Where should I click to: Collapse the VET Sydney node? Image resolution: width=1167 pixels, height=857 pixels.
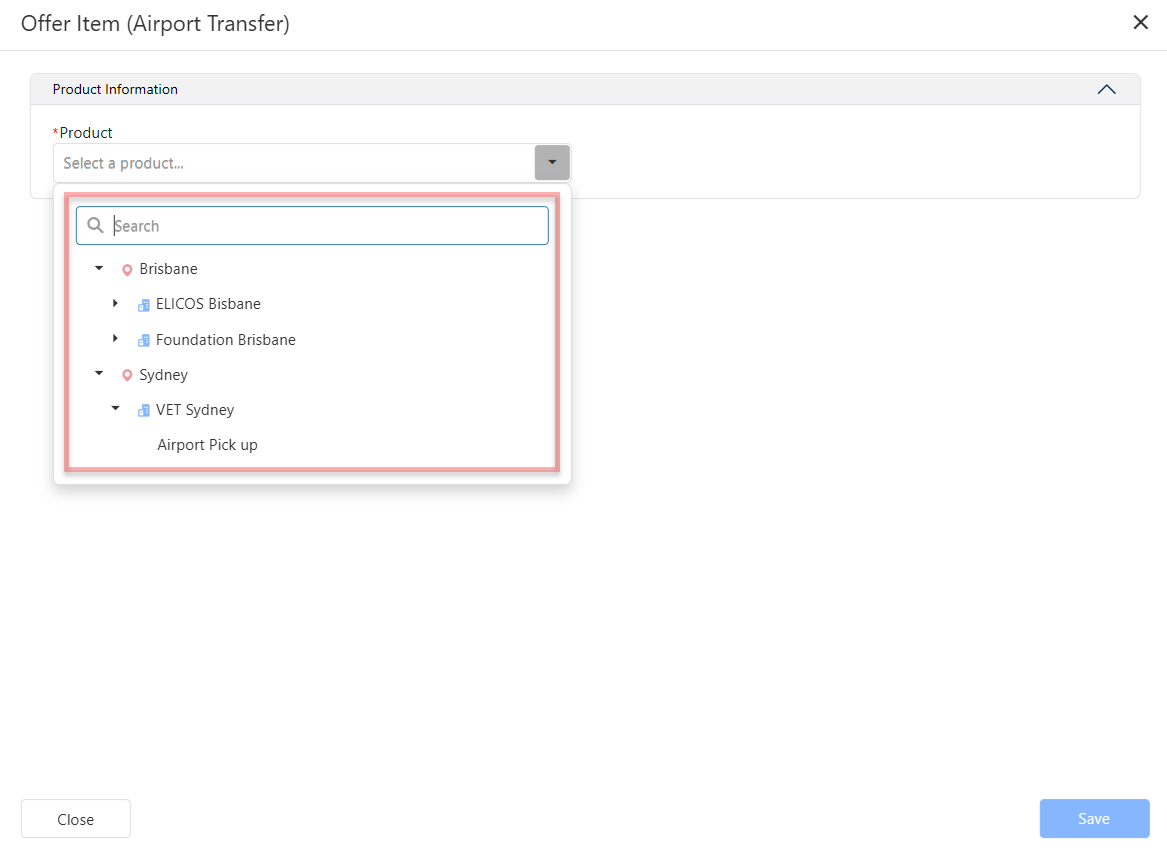pyautogui.click(x=115, y=408)
